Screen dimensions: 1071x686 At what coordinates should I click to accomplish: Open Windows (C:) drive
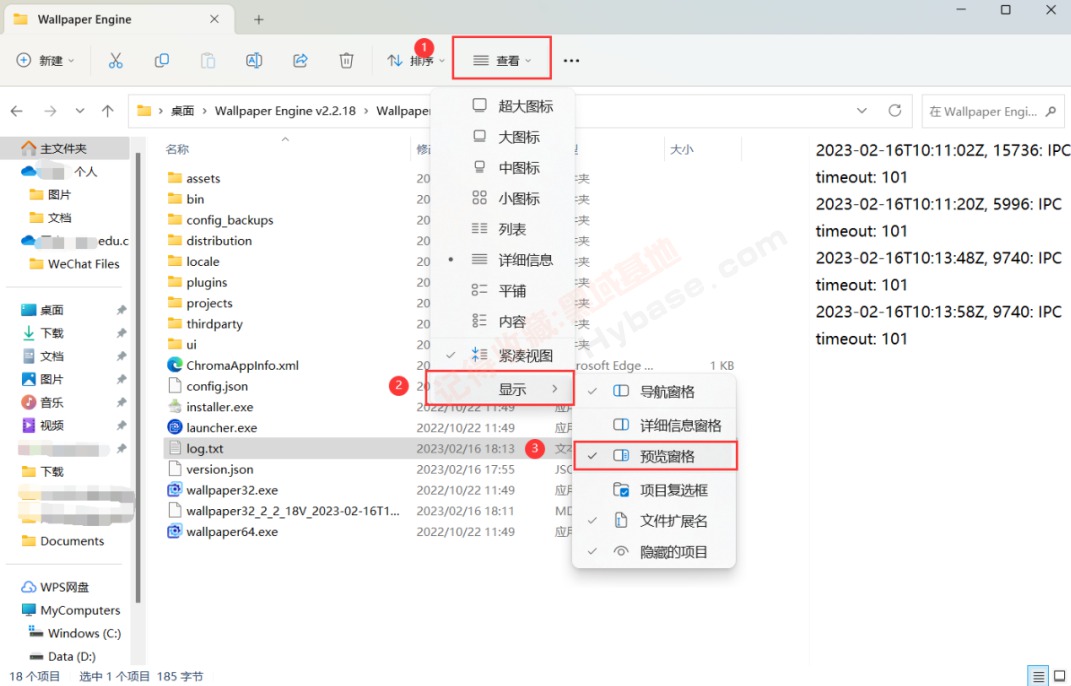(74, 633)
